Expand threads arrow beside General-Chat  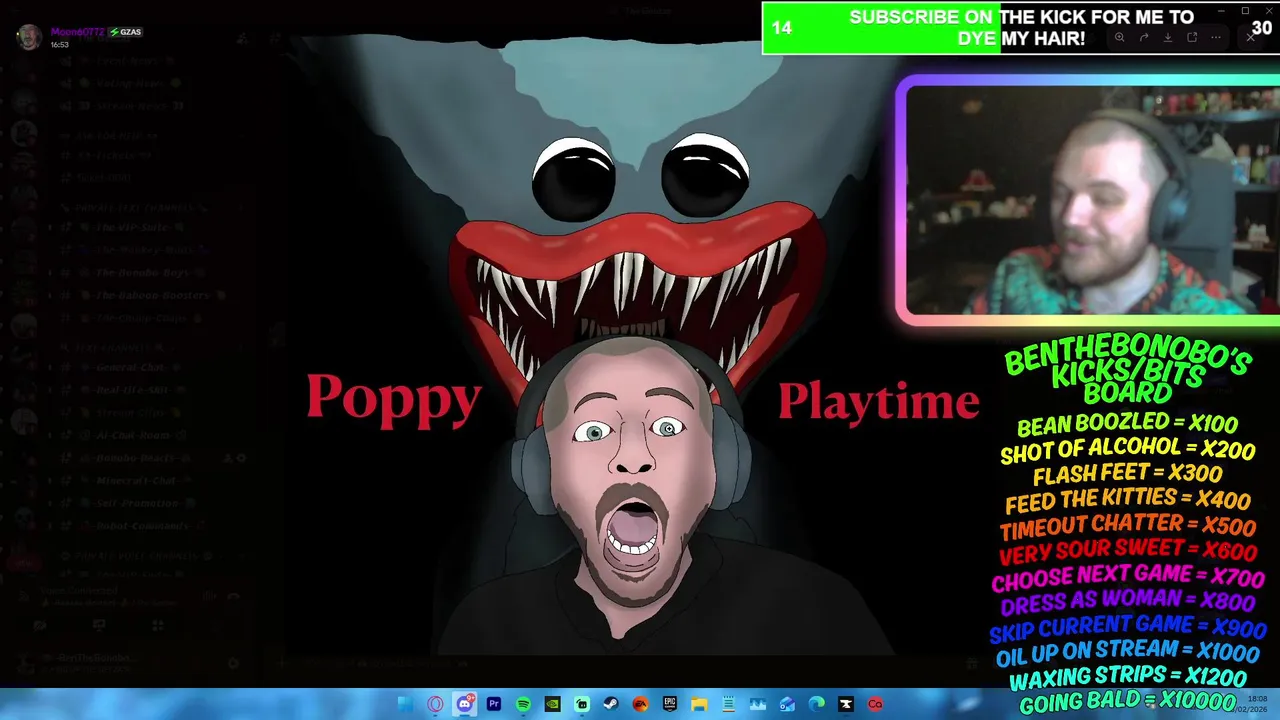[50, 367]
